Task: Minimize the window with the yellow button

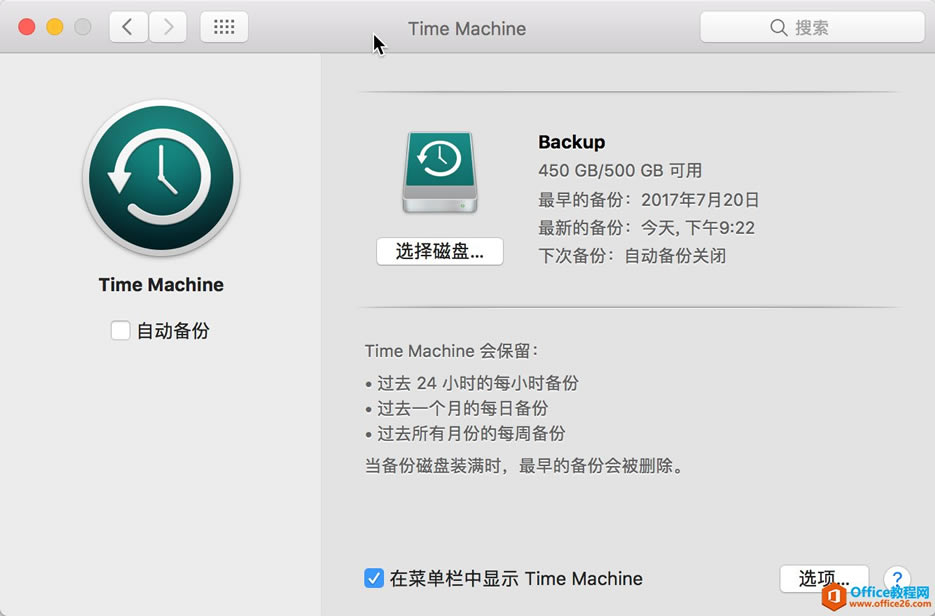Action: [55, 27]
